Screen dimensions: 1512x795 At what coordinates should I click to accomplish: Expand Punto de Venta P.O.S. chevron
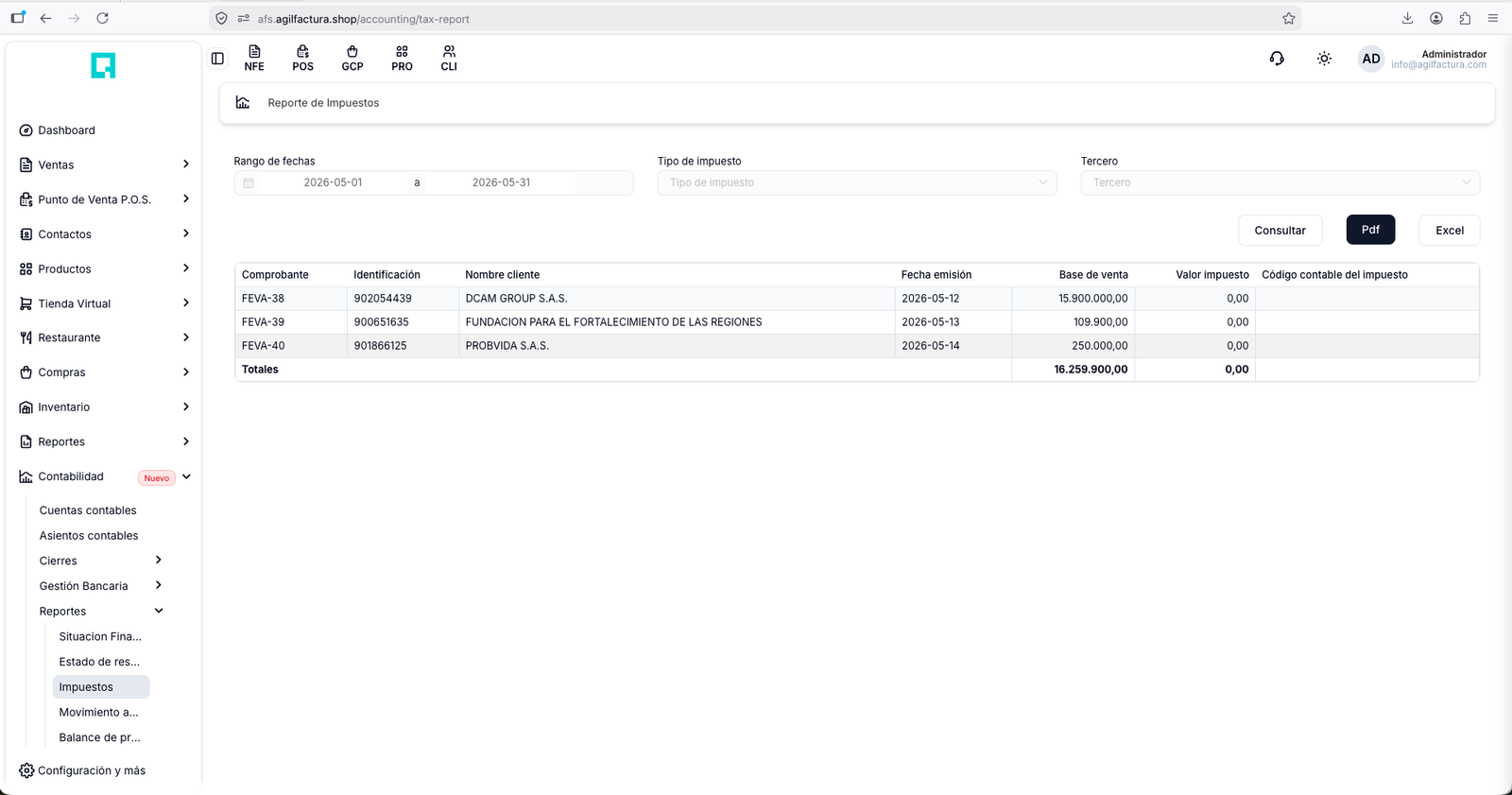(x=185, y=199)
